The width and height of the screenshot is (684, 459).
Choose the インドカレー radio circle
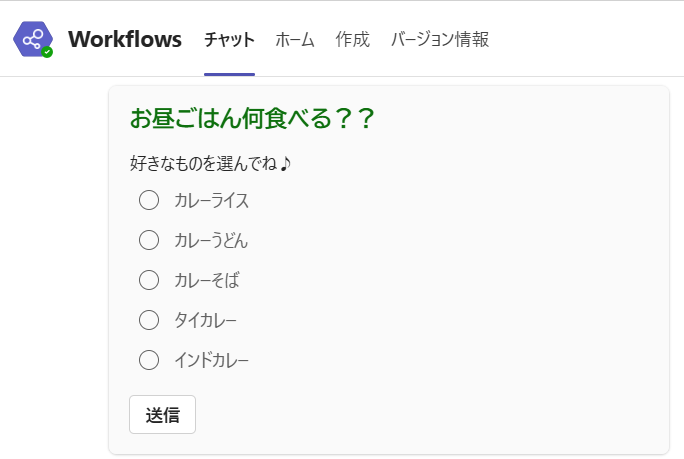[x=149, y=360]
